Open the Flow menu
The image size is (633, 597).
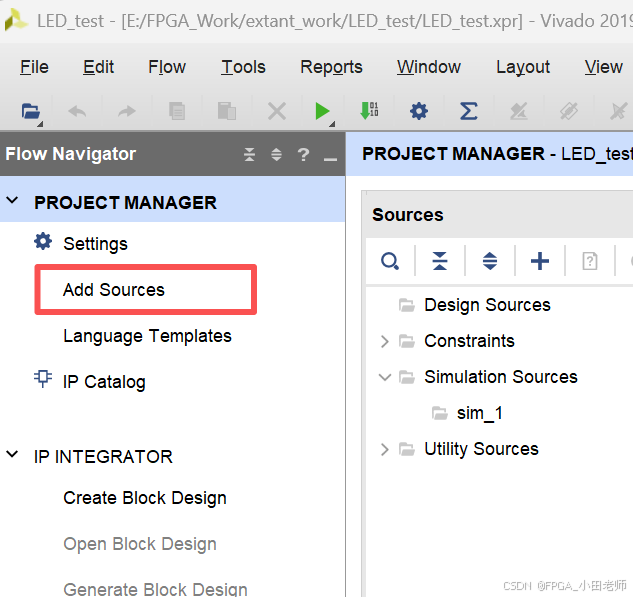(x=167, y=67)
